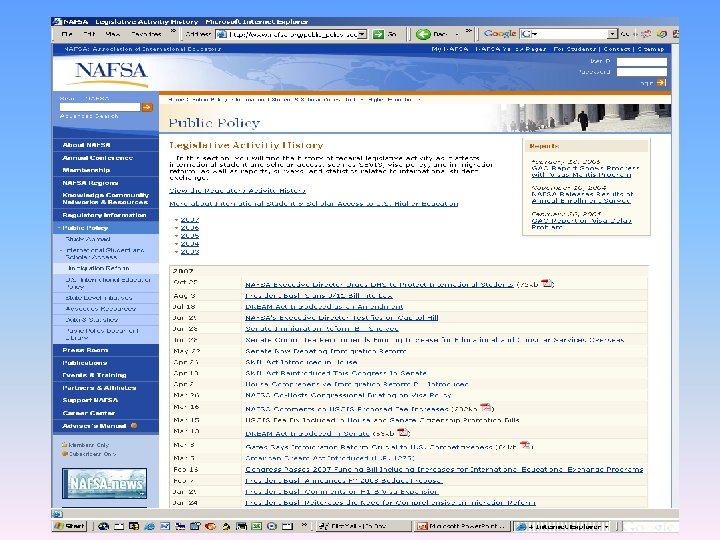The height and width of the screenshot is (540, 720).
Task: Open the Favorites menu
Action: point(146,34)
